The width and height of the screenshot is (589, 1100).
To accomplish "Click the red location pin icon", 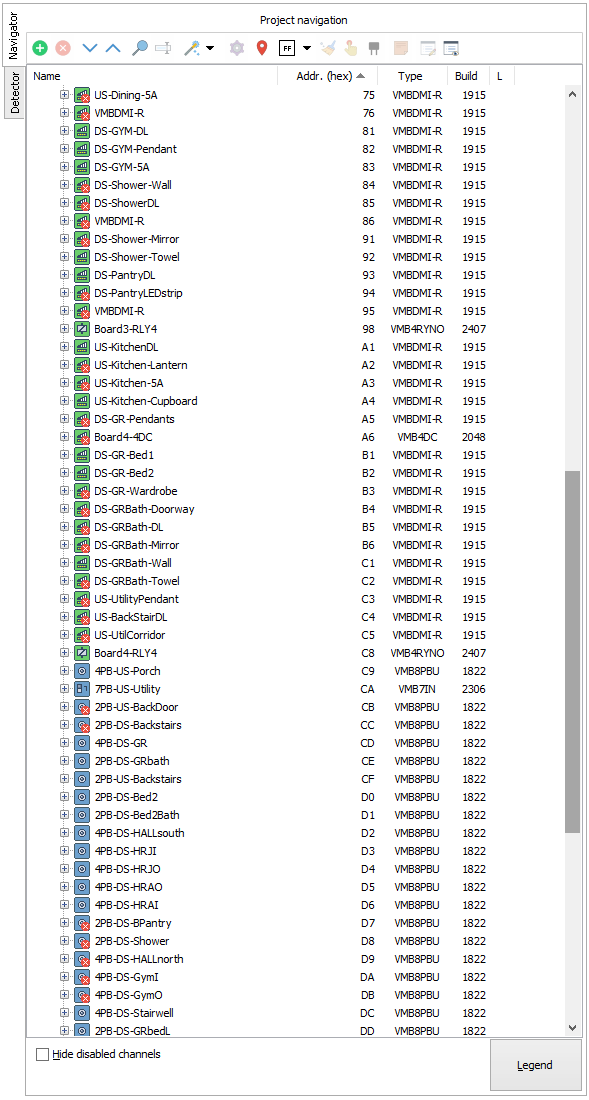I will 262,48.
